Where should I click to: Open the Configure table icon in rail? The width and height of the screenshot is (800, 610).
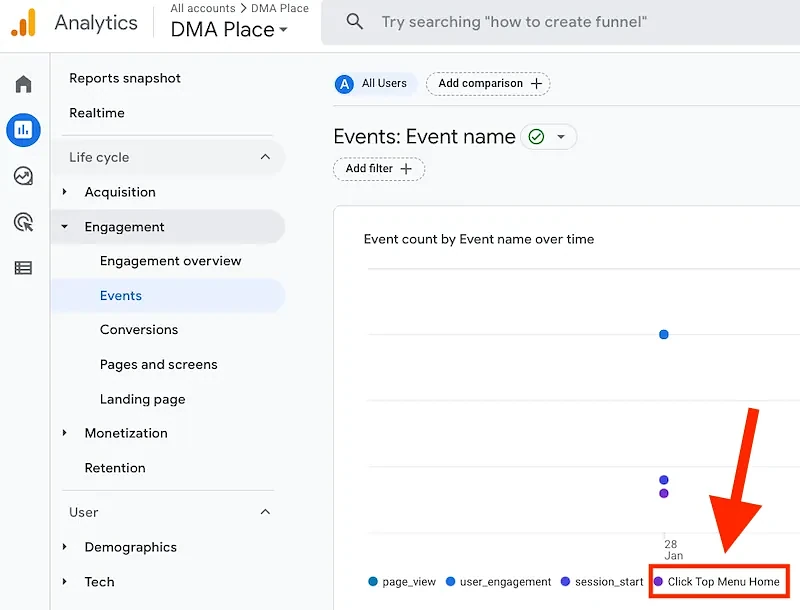pos(23,268)
